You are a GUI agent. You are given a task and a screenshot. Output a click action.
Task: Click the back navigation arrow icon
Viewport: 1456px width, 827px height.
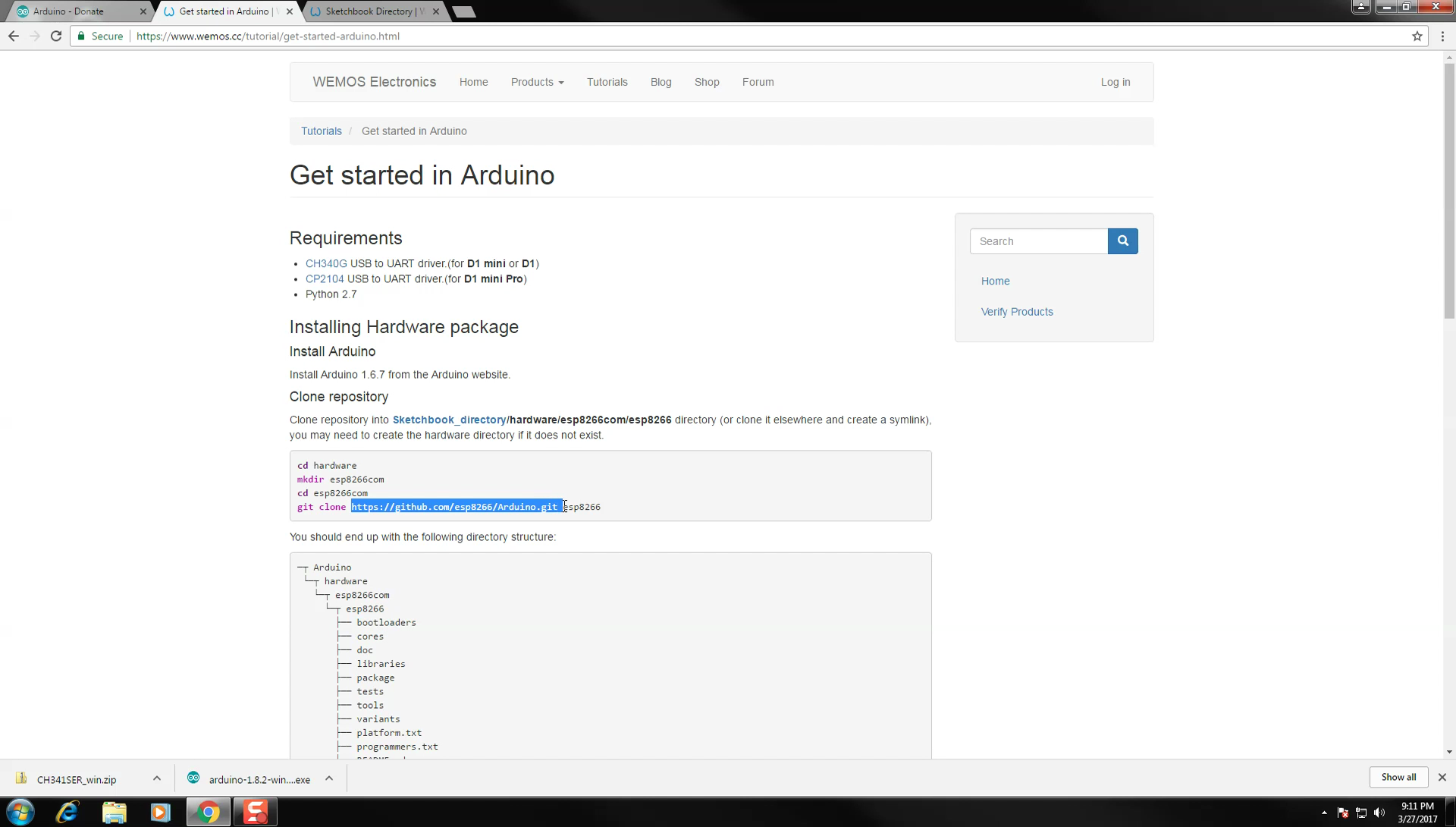click(13, 36)
